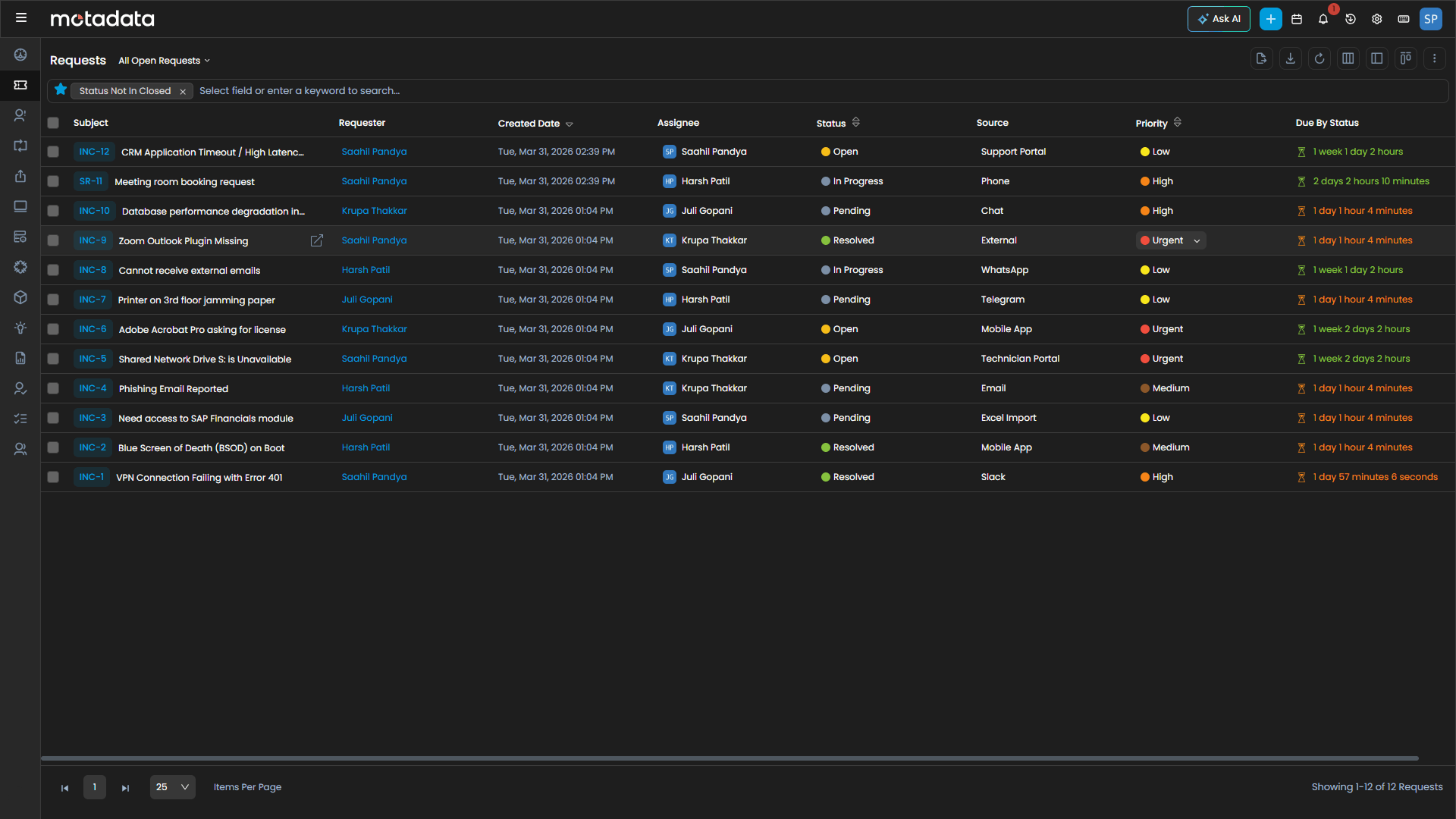Toggle the select-all checkbox in the header row
This screenshot has width=1456, height=819.
[53, 123]
